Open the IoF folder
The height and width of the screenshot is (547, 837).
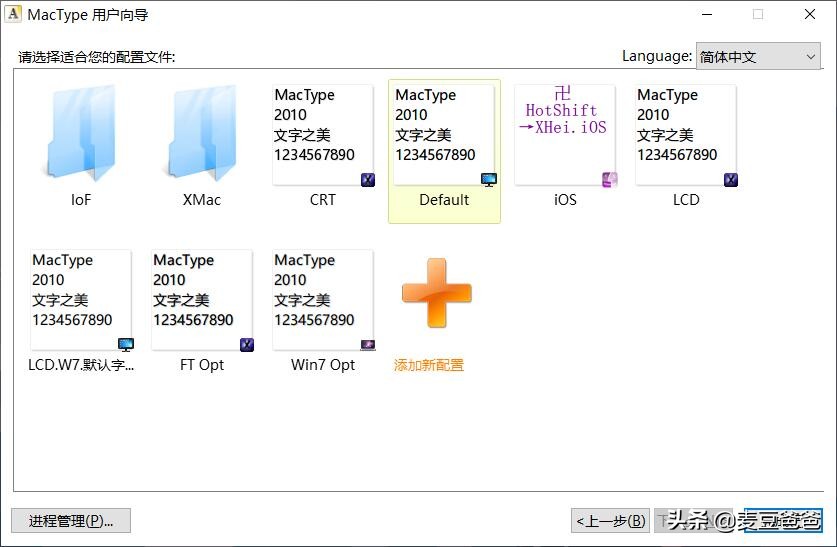(x=81, y=134)
